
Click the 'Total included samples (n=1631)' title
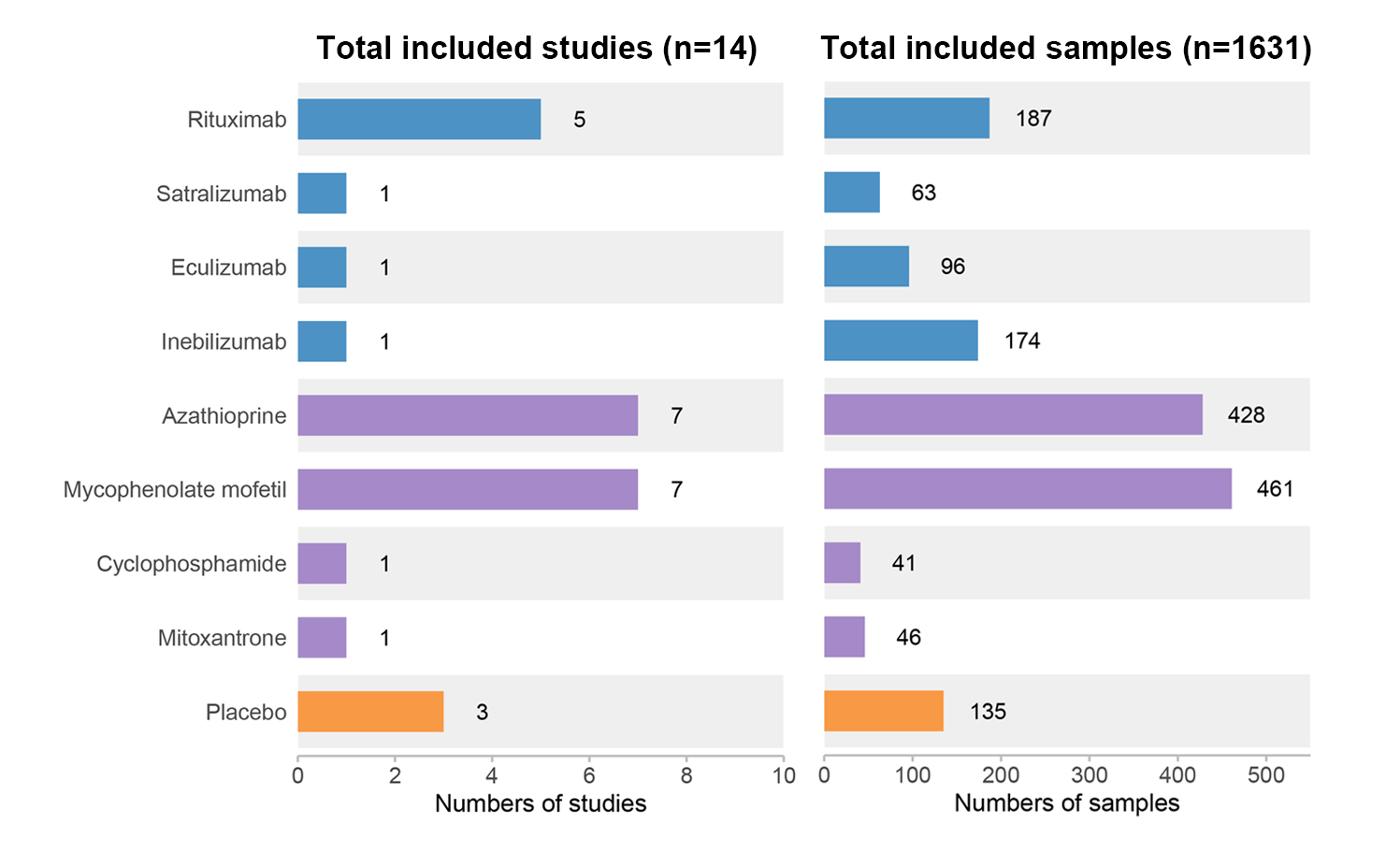coord(1066,48)
